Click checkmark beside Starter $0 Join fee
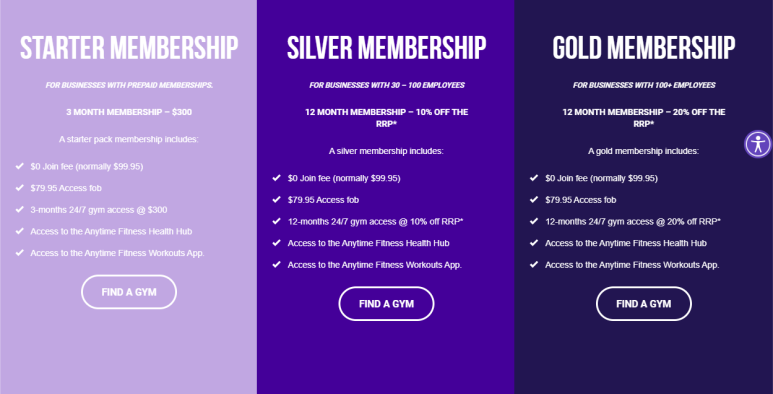This screenshot has width=773, height=394. [x=20, y=166]
